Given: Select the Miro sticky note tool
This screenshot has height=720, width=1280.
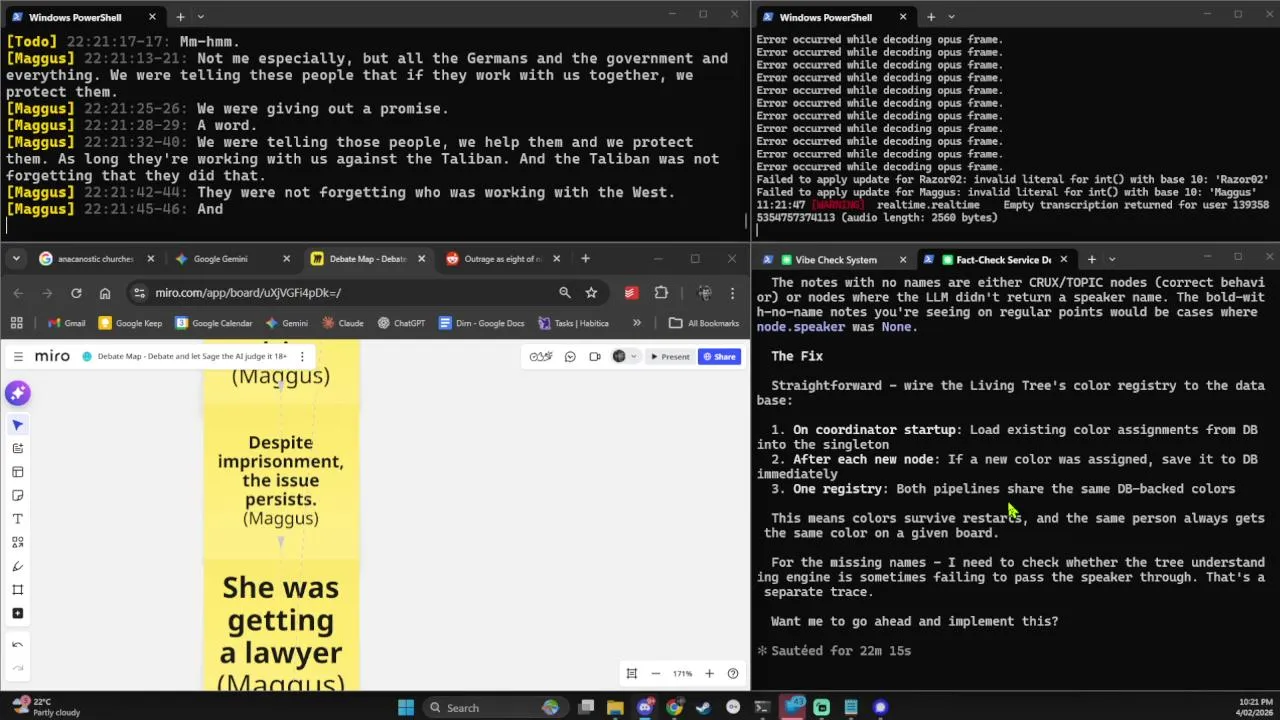Looking at the screenshot, I should tap(17, 495).
